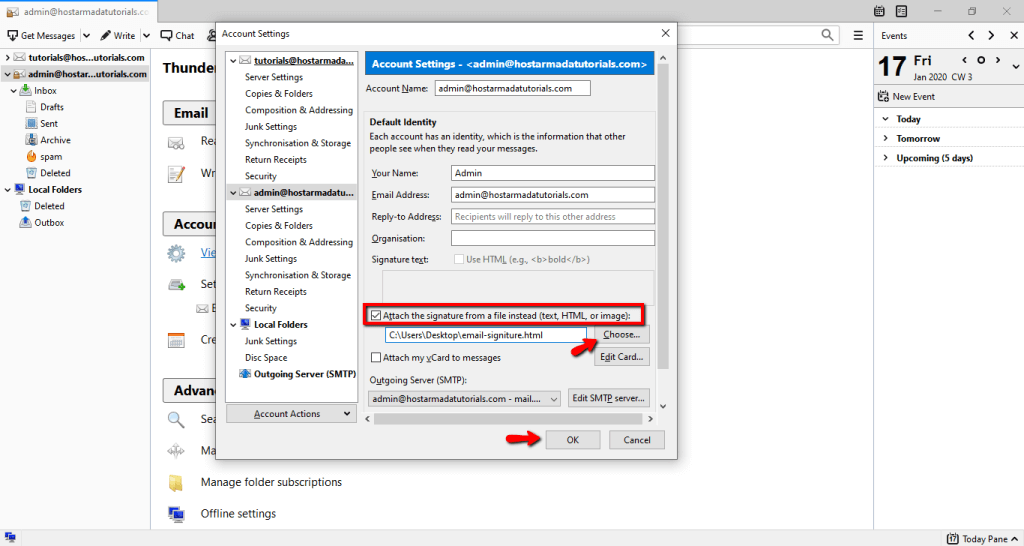This screenshot has height=546, width=1024.
Task: Collapse admin account in folder pane
Action: 7,74
